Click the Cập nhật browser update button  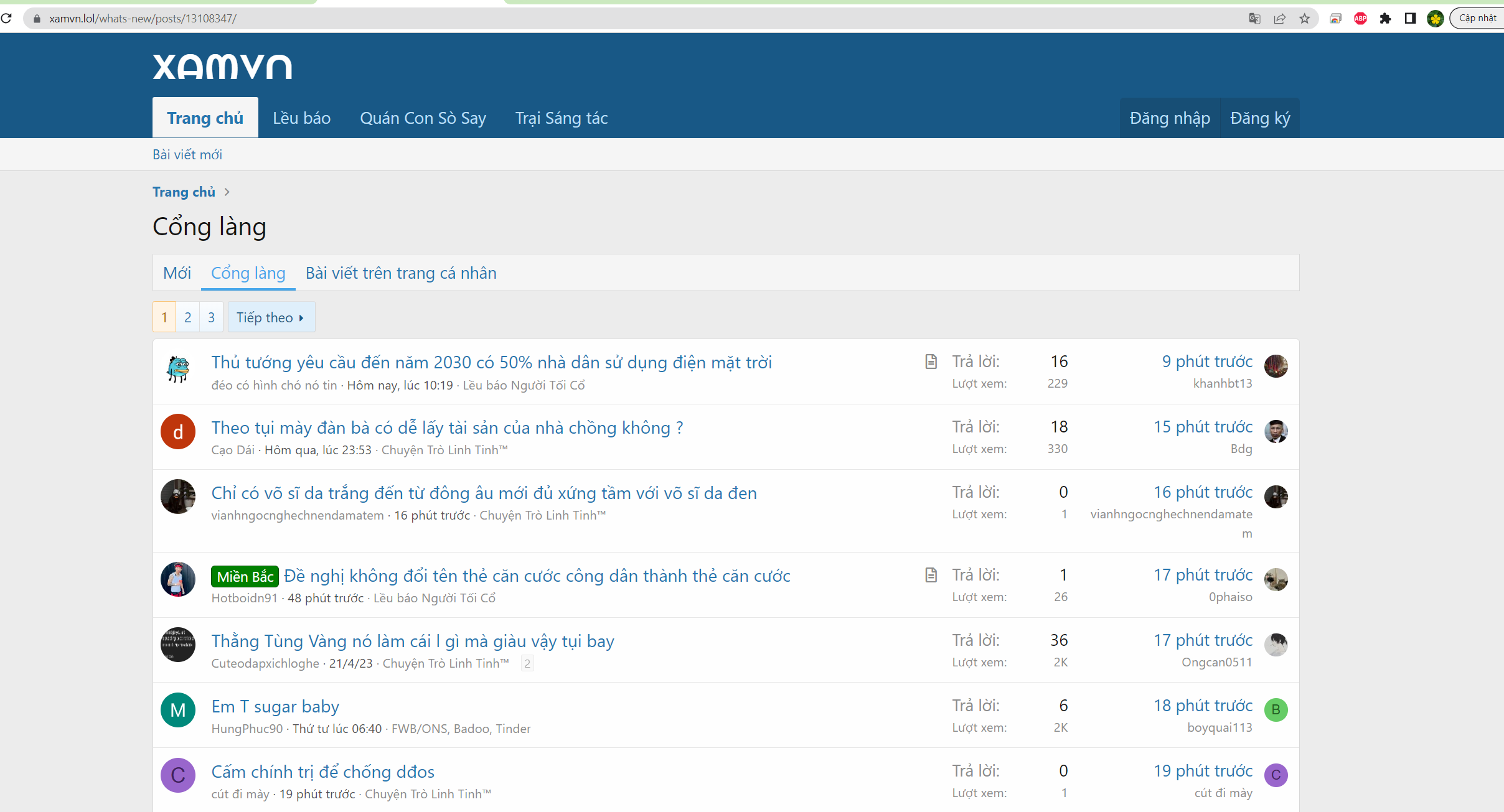tap(1477, 18)
